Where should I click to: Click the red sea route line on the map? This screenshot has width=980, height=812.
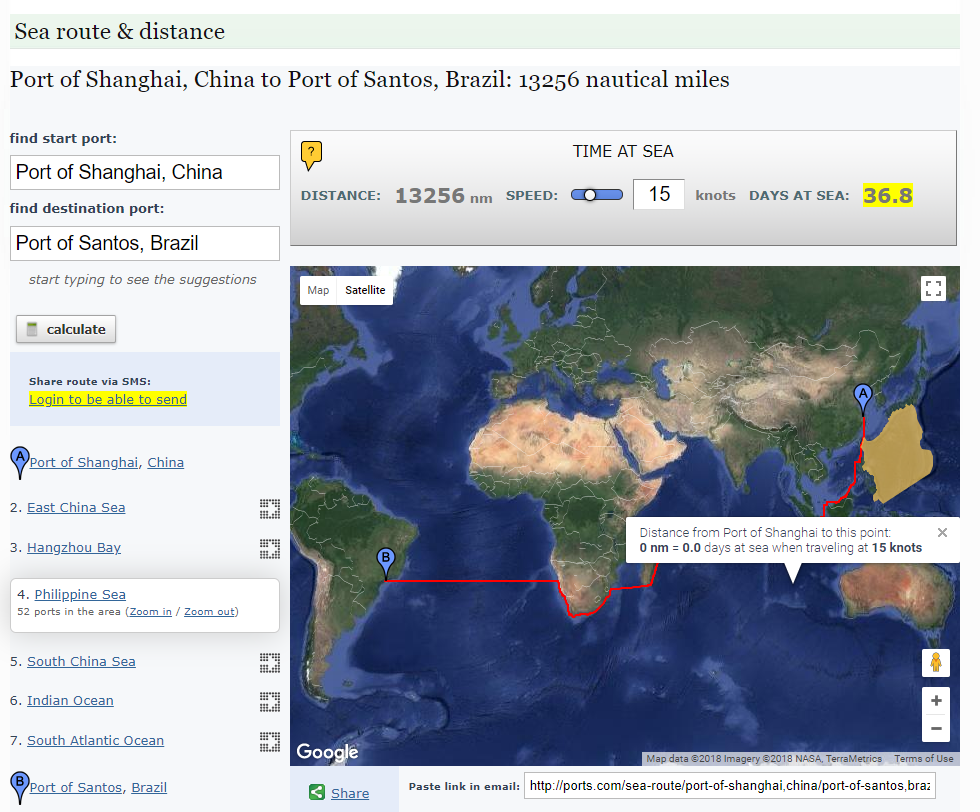(x=472, y=581)
